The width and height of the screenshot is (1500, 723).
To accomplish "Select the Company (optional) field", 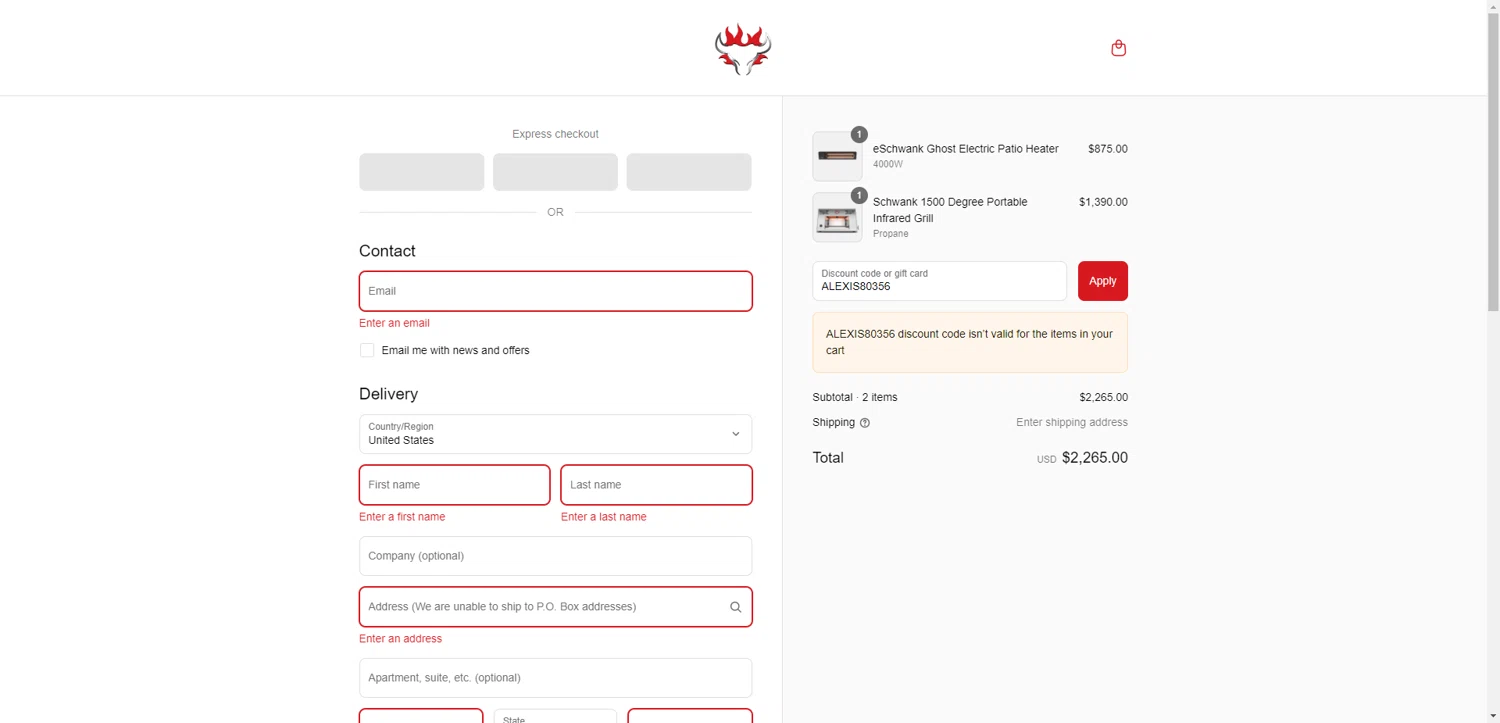I will [555, 556].
